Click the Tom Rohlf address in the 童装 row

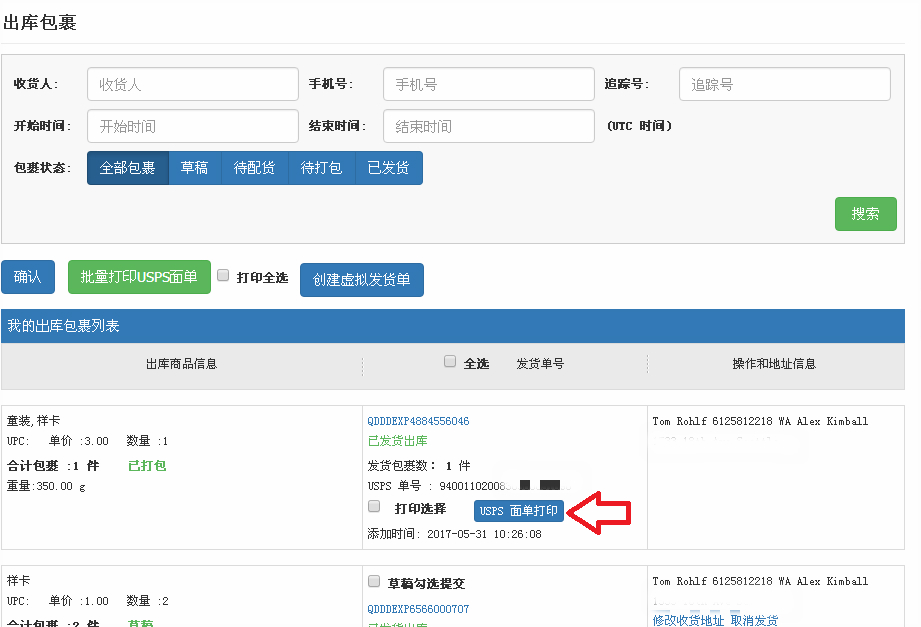760,421
